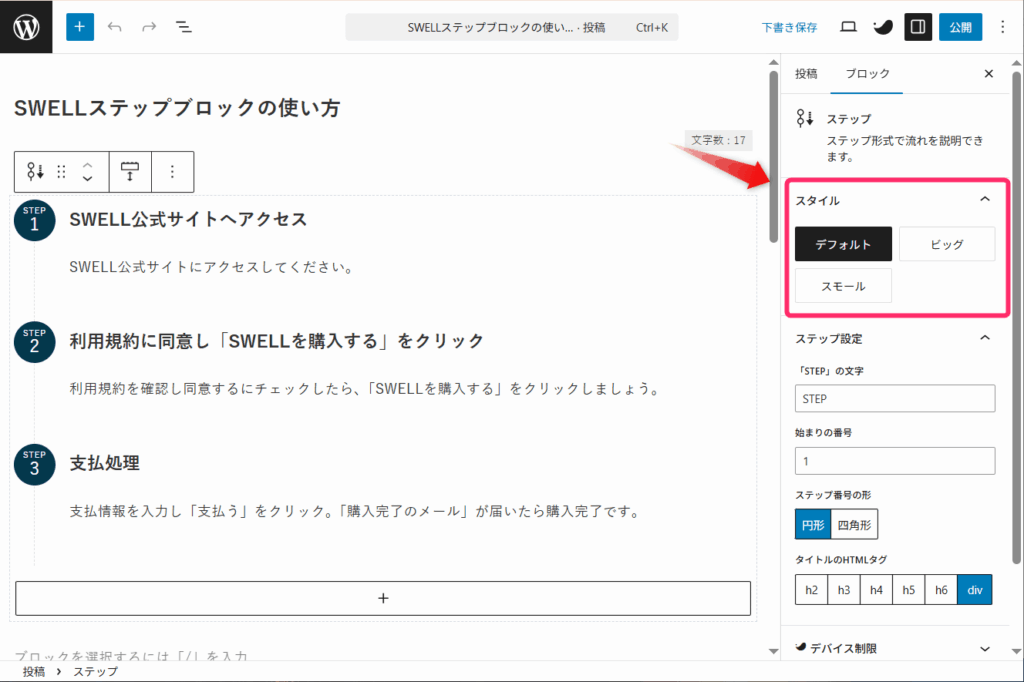Open the document overview list icon
The image size is (1024, 682).
[184, 27]
